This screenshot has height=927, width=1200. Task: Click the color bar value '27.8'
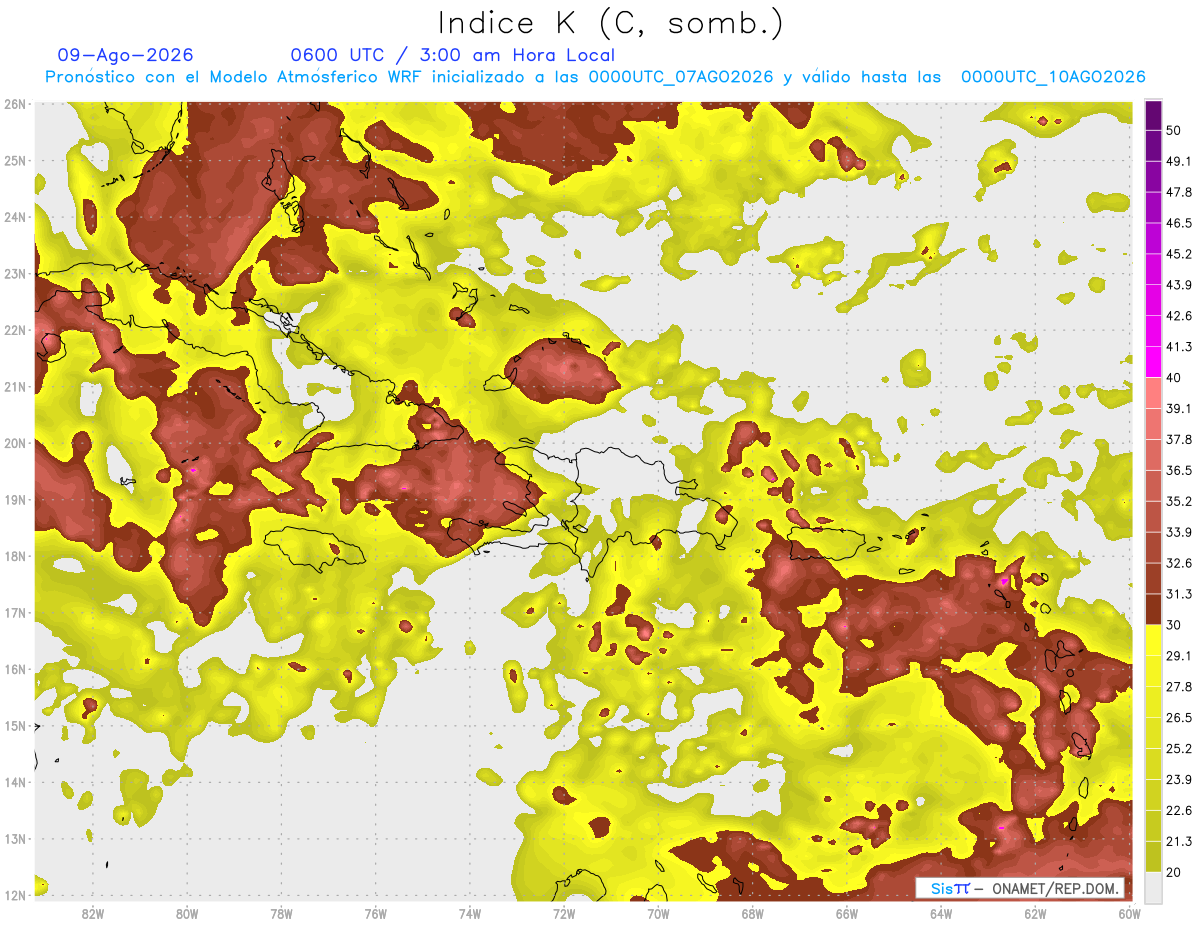point(1178,687)
